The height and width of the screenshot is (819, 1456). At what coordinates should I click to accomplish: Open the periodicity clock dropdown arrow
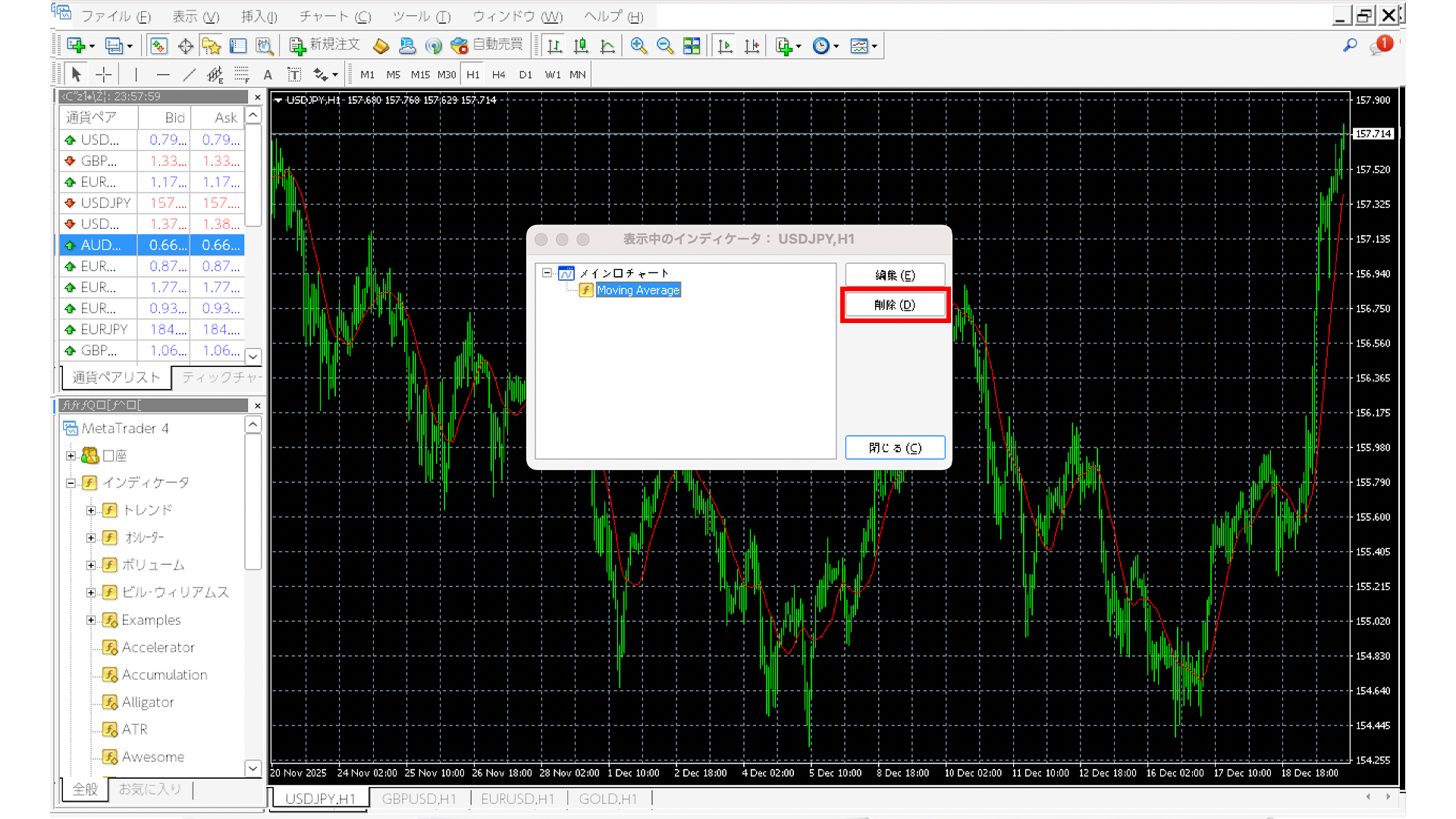tap(836, 46)
